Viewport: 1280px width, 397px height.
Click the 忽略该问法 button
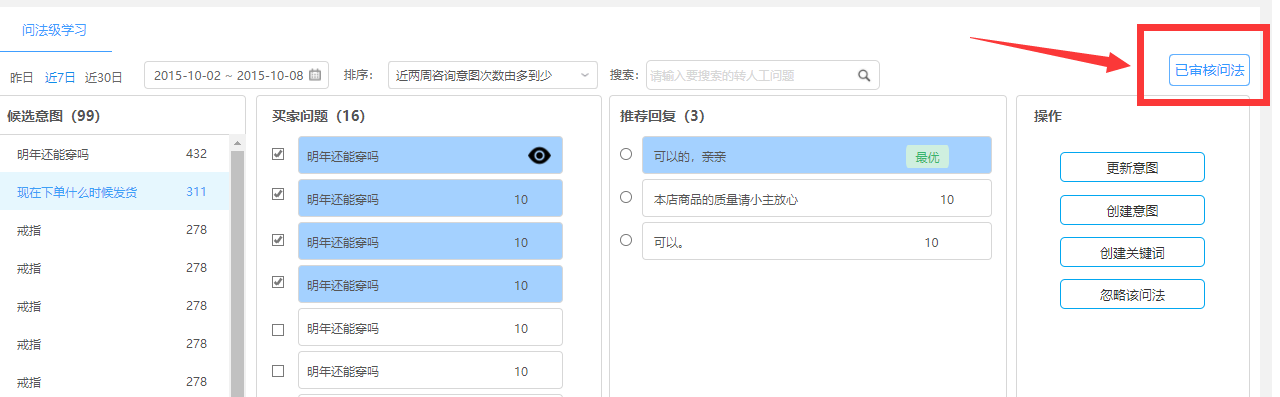click(1132, 294)
